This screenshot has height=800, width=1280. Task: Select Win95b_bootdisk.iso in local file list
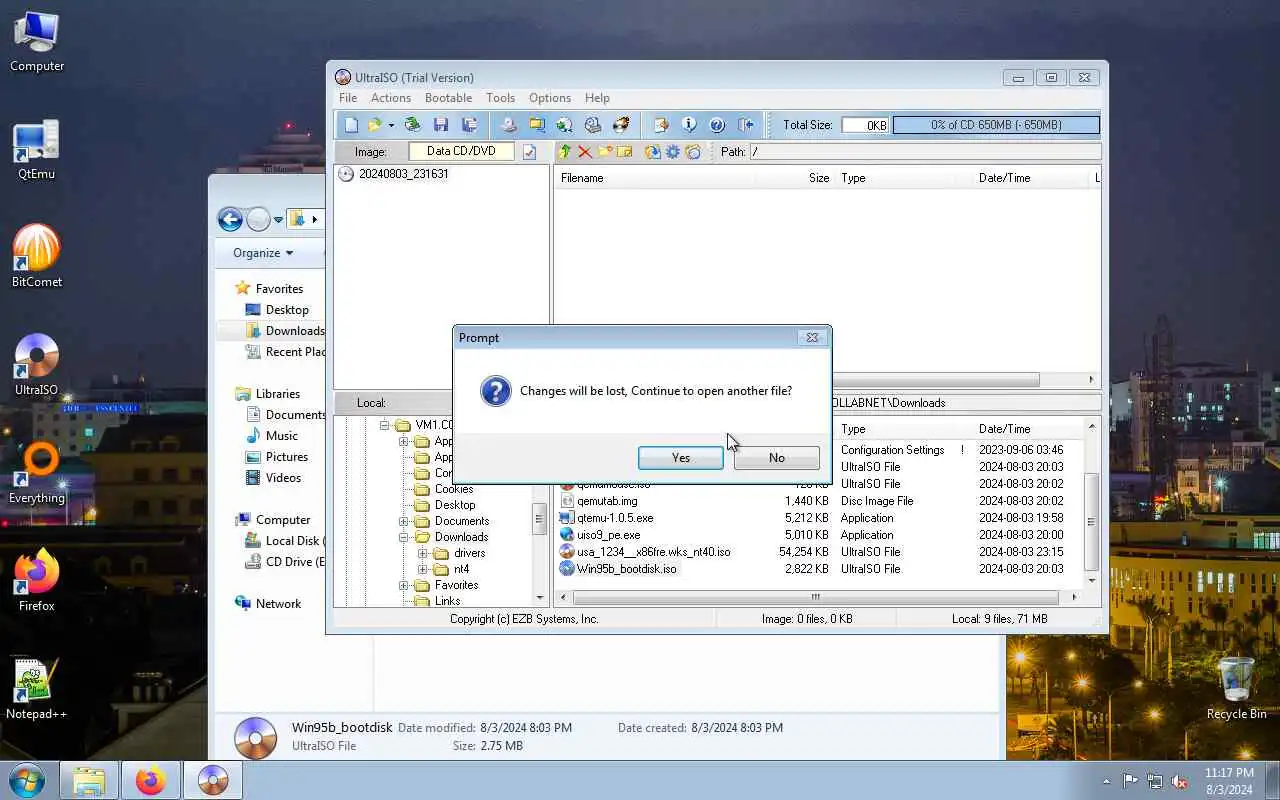click(x=626, y=569)
